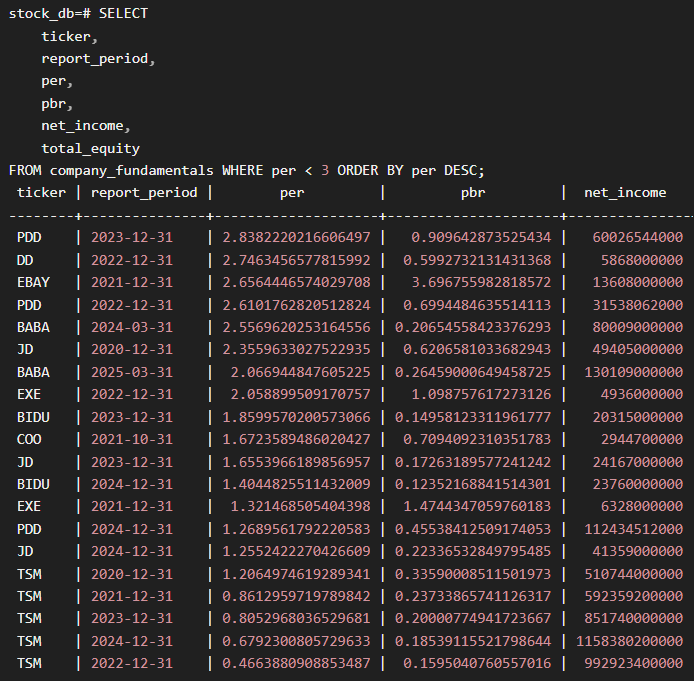Select the COO ticker cell
694x681 pixels.
[x=29, y=439]
